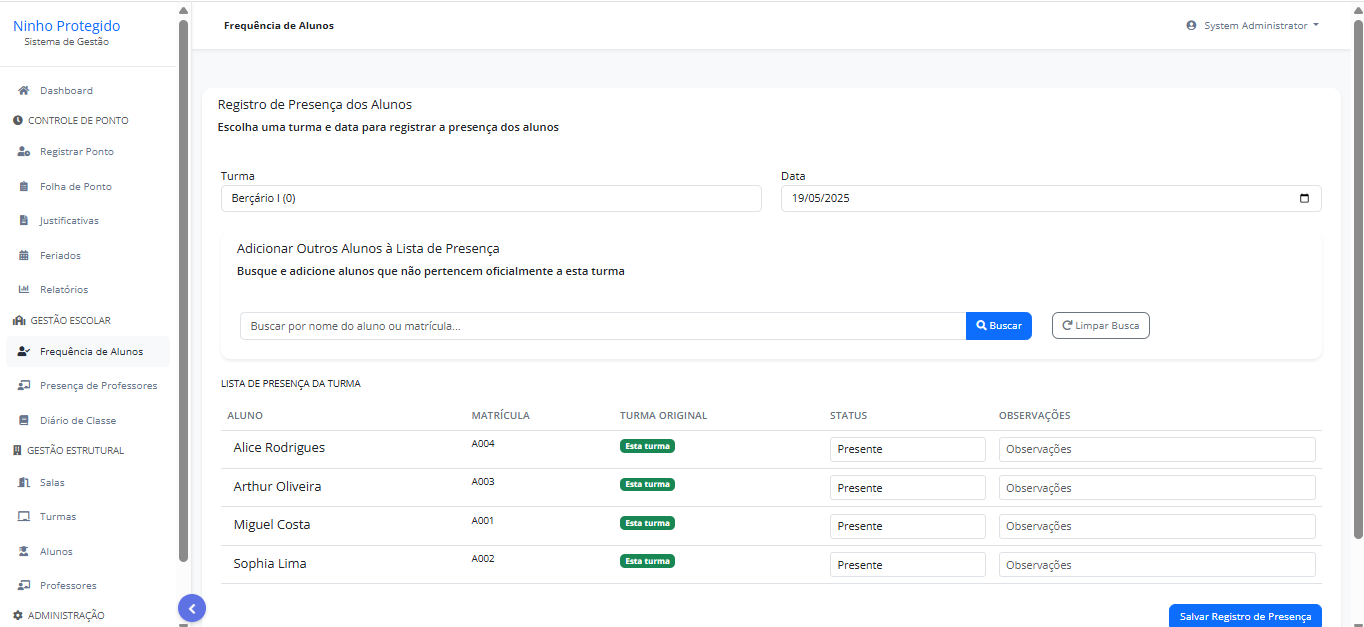Click the System Administrator avatar icon
The height and width of the screenshot is (627, 1364).
1191,26
